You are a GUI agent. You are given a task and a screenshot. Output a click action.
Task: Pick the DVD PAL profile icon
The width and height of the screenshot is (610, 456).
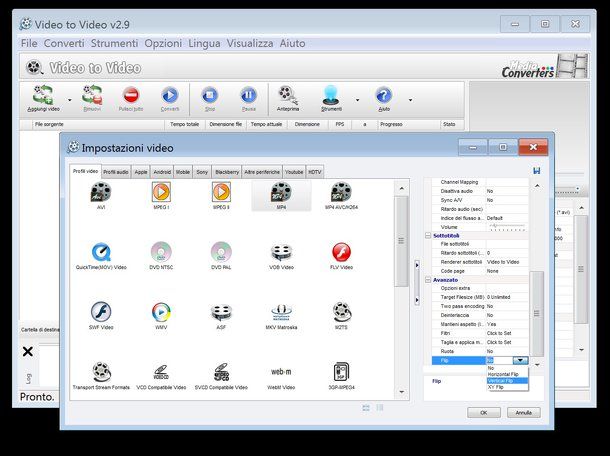[221, 252]
